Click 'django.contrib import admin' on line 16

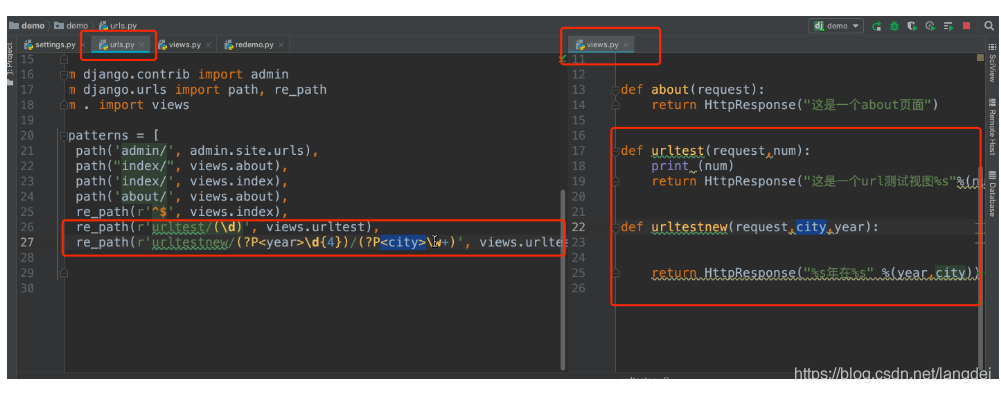pos(186,75)
